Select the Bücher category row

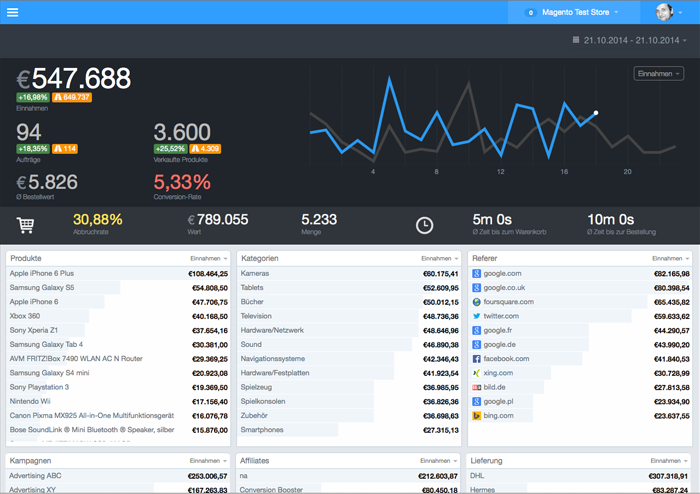click(349, 302)
